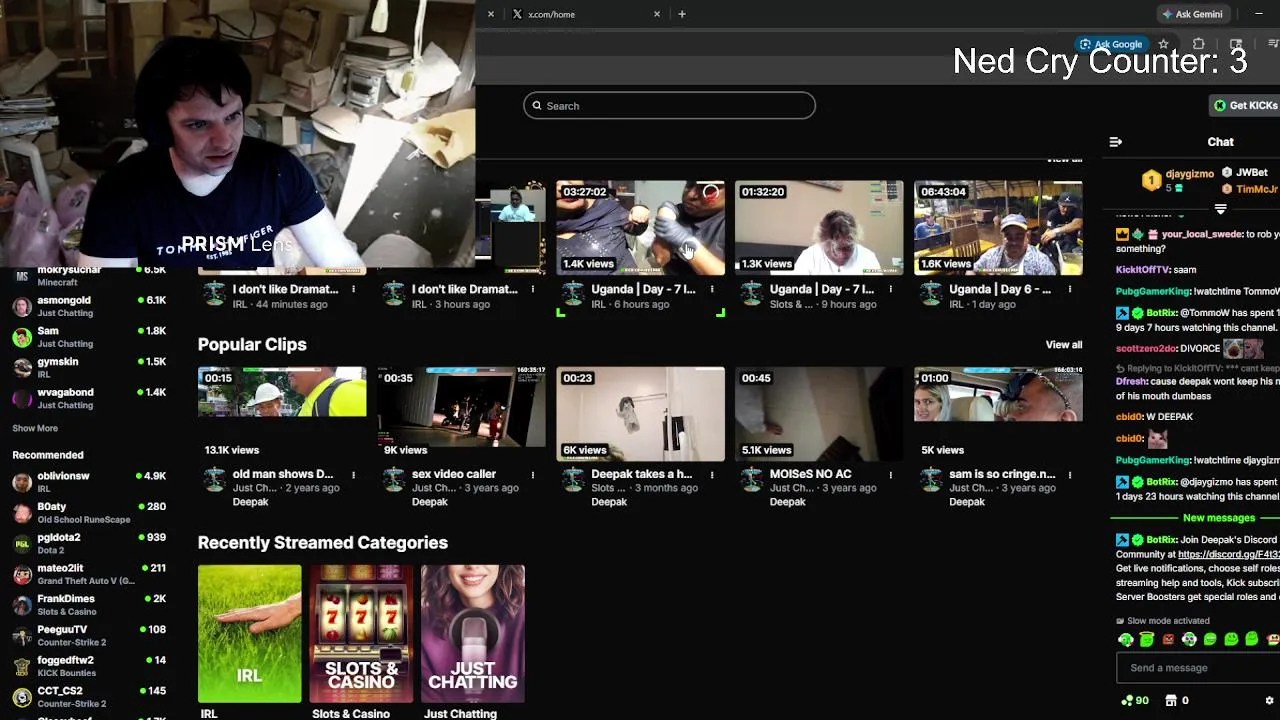Screen dimensions: 1280x720
Task: Click the Discord invite link in chat
Action: [x=1228, y=554]
